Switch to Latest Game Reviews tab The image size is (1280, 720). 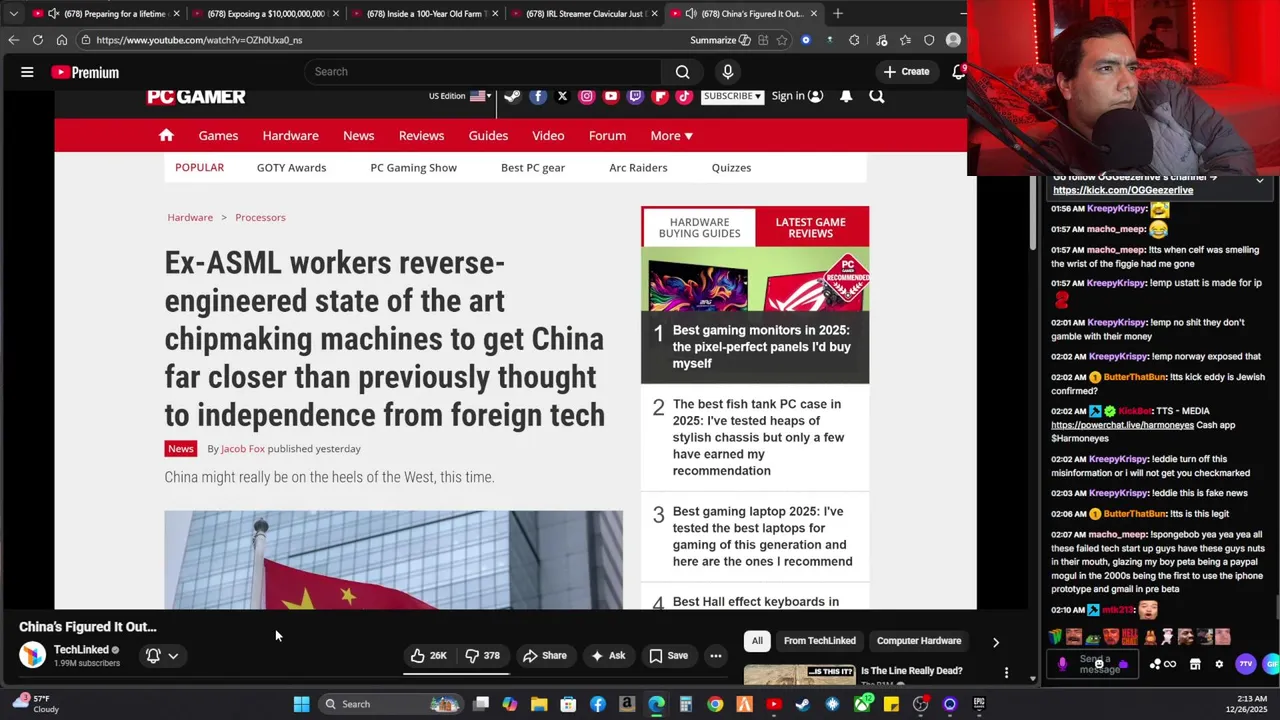(810, 228)
